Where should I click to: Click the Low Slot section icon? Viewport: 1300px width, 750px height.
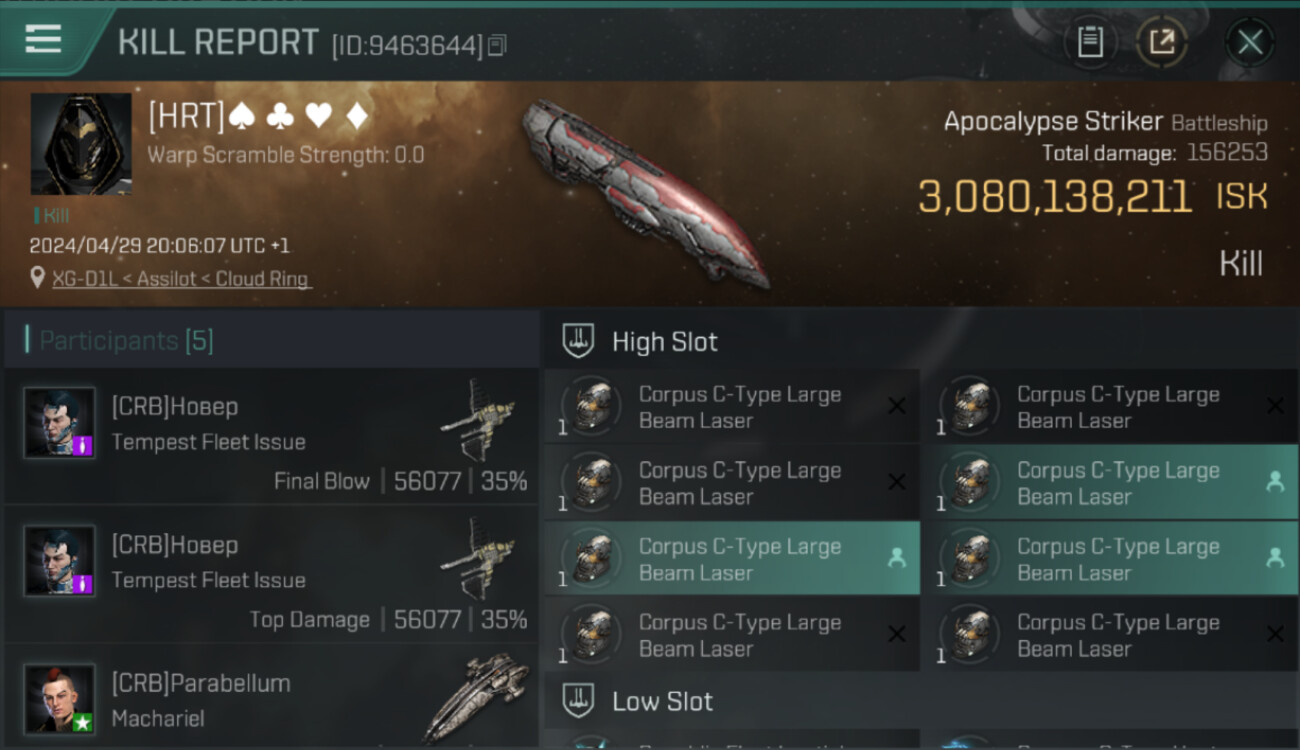tap(578, 701)
